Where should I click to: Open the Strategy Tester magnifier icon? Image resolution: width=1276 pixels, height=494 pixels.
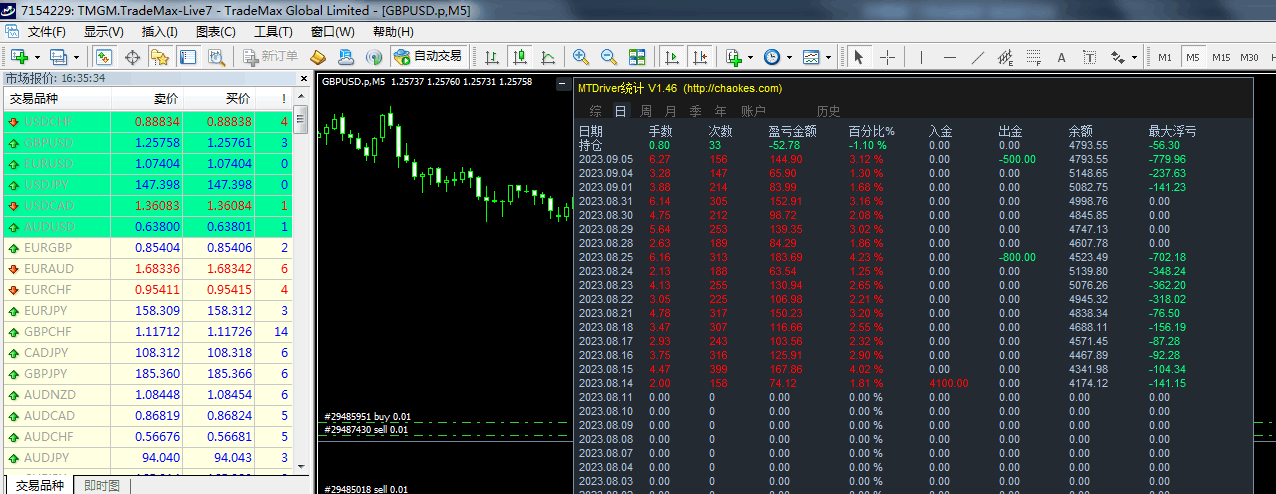coord(216,57)
